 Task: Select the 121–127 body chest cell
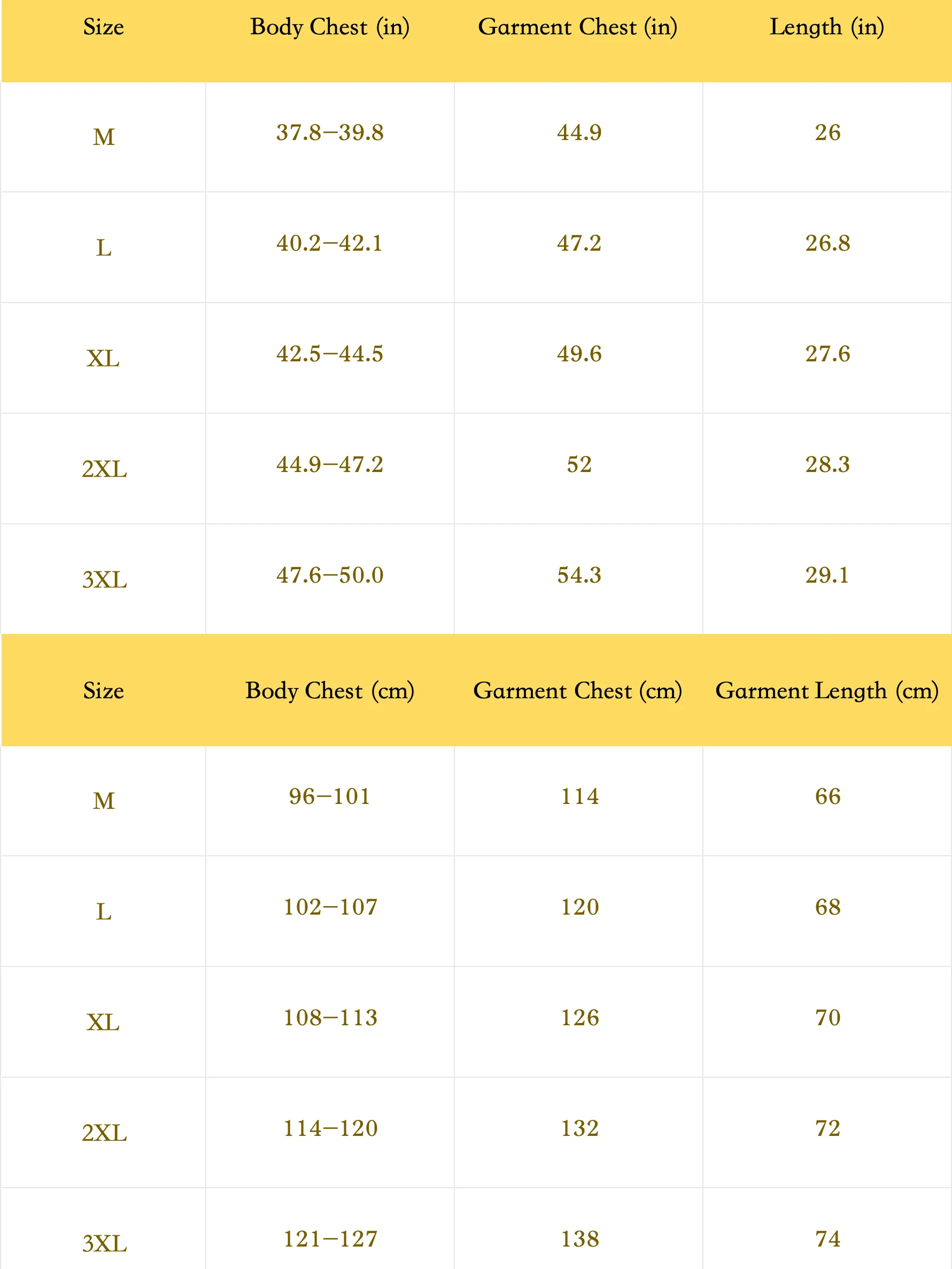(330, 1239)
